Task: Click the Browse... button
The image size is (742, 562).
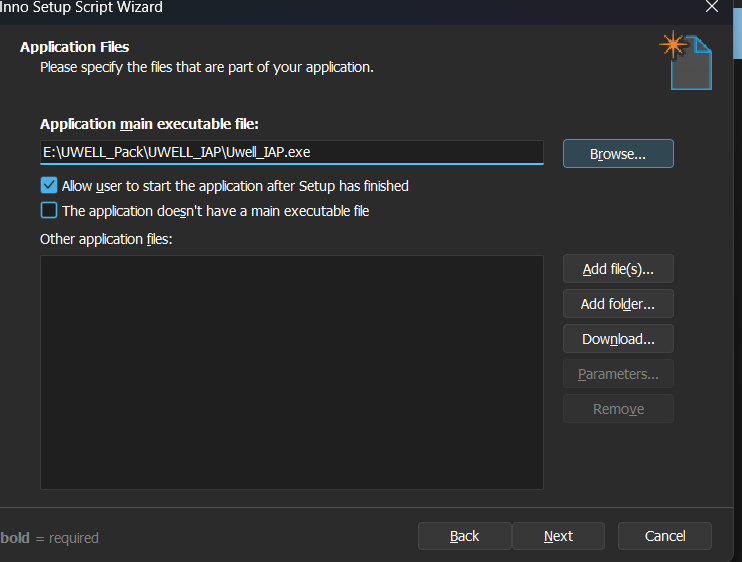Action: pos(618,154)
